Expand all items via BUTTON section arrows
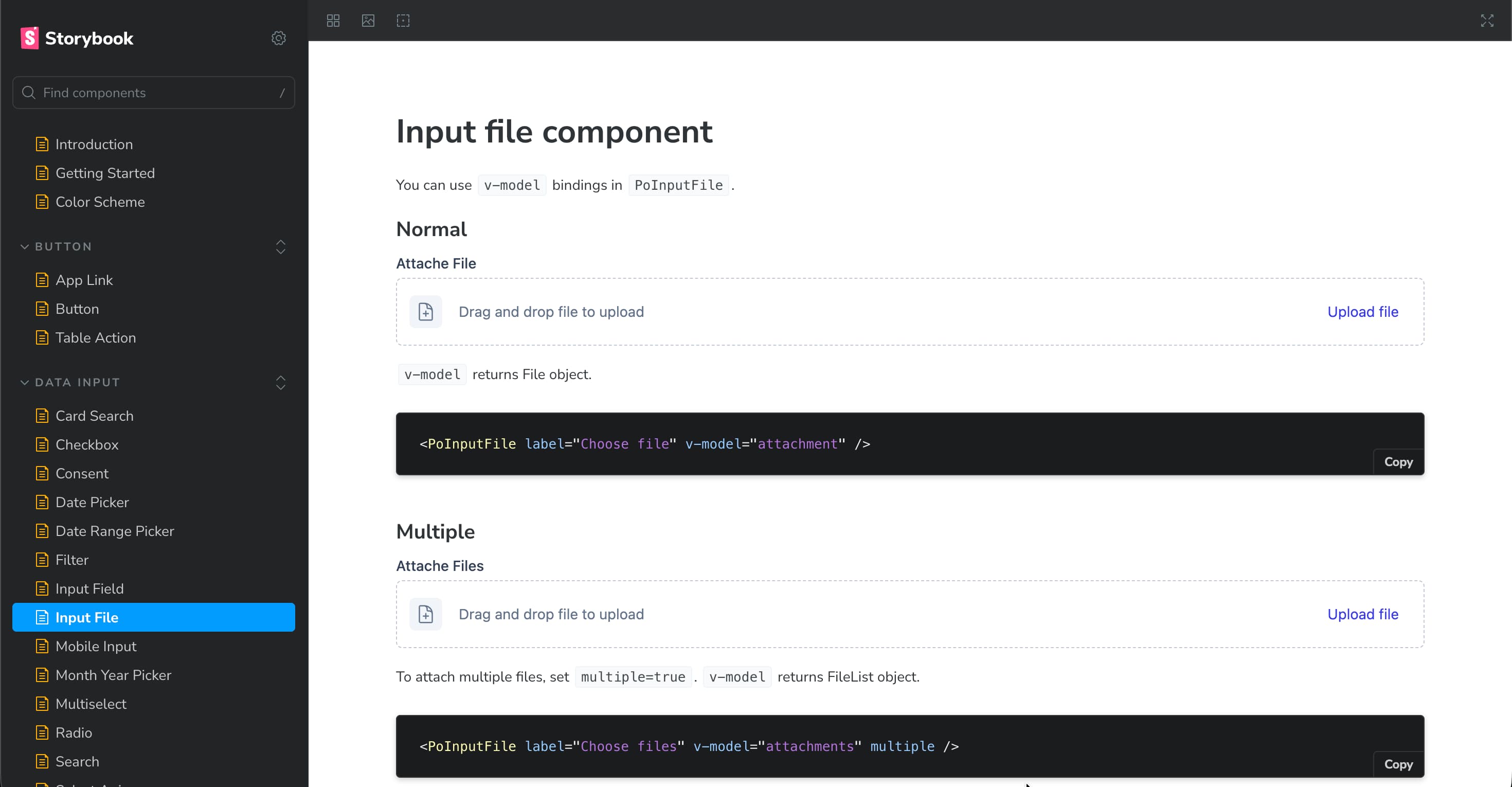The width and height of the screenshot is (1512, 787). 281,246
